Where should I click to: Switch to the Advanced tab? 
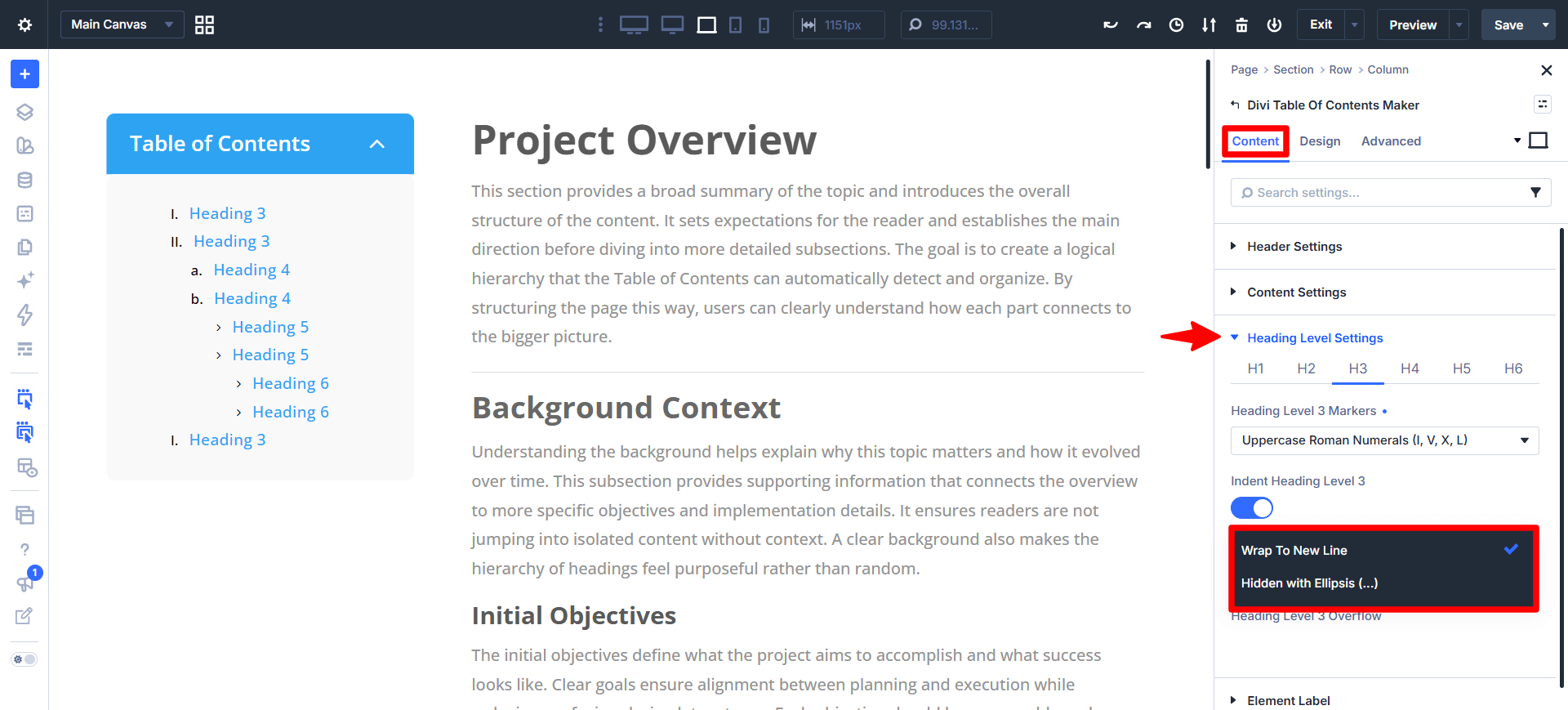pos(1391,141)
